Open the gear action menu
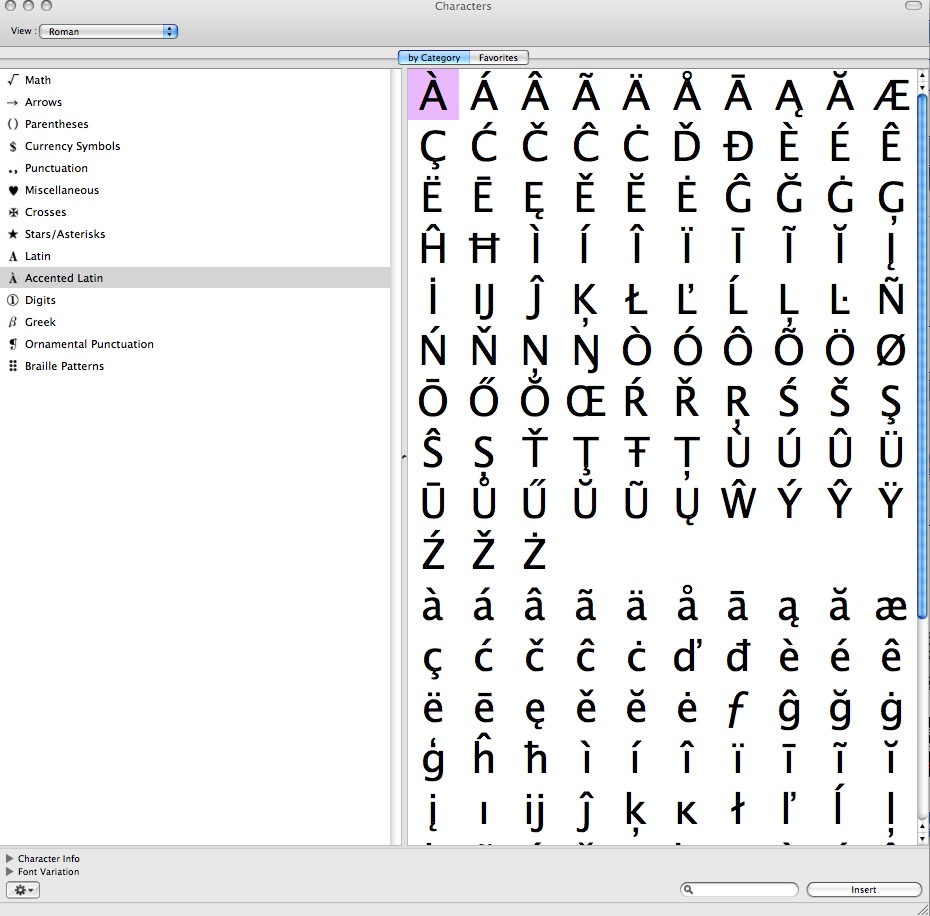Screen dimensions: 930x916 pyautogui.click(x=23, y=890)
